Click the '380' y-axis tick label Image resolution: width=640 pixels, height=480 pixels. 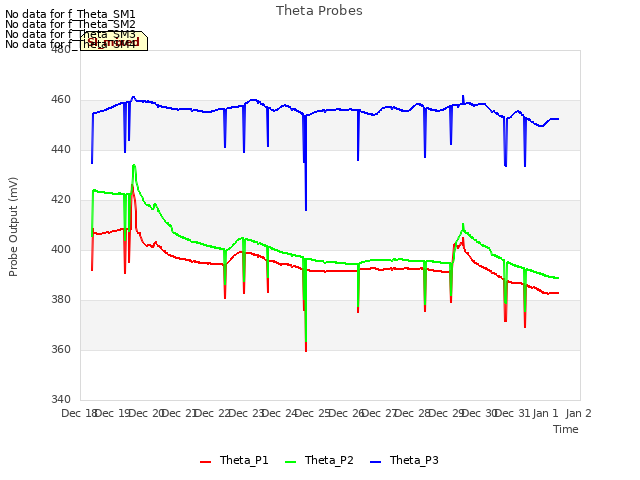pos(61,300)
